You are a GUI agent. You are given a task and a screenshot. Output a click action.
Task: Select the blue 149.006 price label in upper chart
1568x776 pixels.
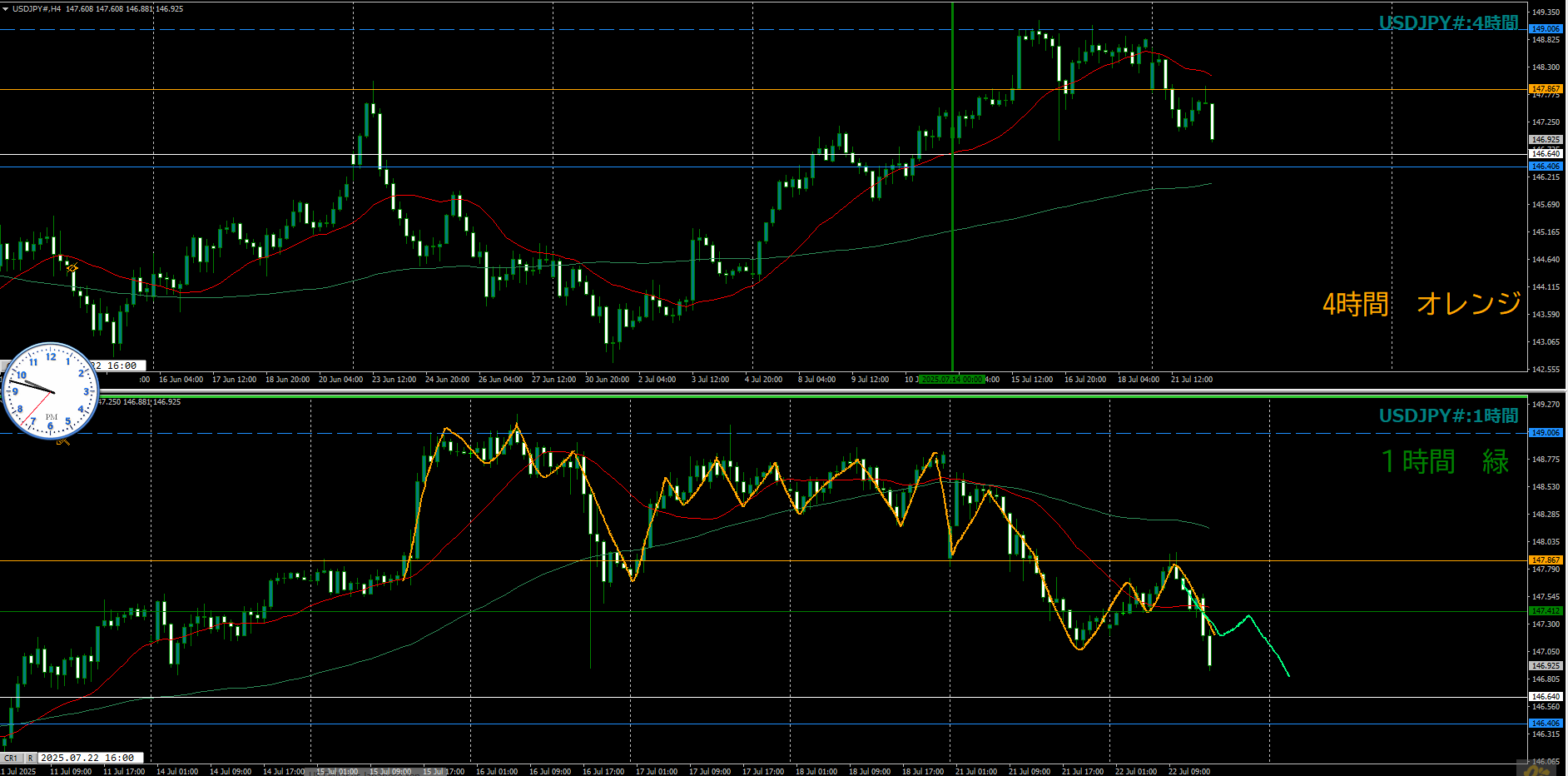point(1546,29)
